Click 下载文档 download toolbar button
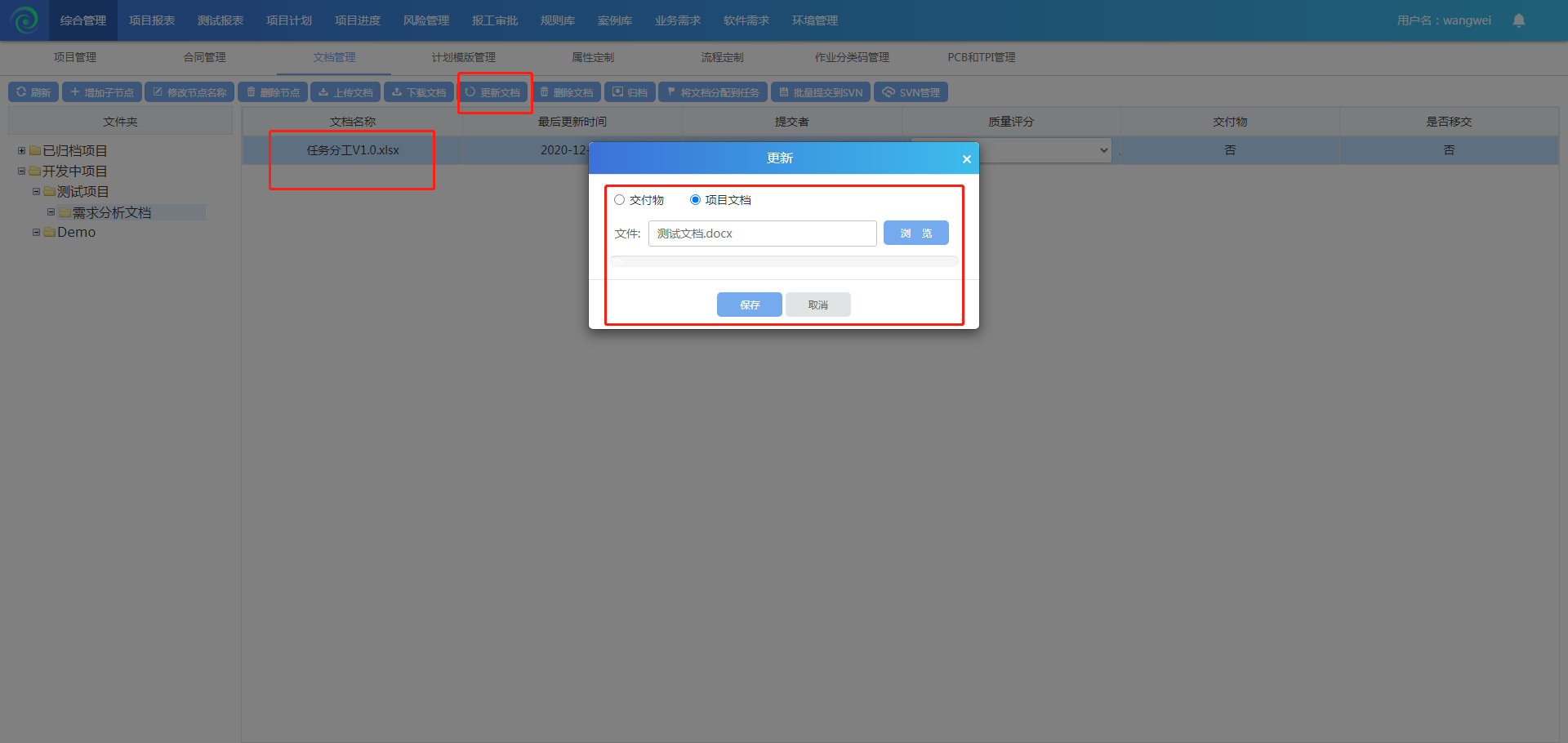The height and width of the screenshot is (743, 1568). [x=419, y=92]
